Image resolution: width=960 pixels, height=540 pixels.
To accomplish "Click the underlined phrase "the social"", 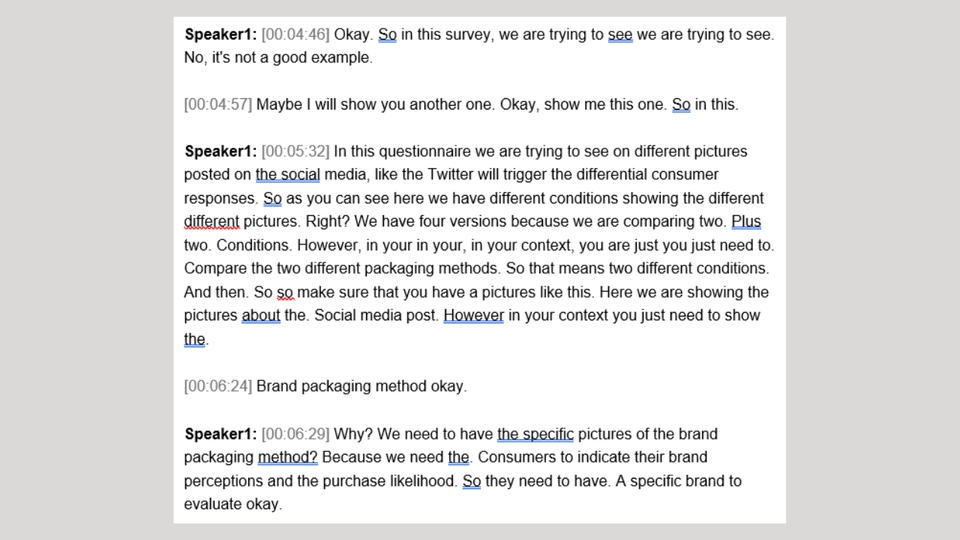I will (287, 175).
